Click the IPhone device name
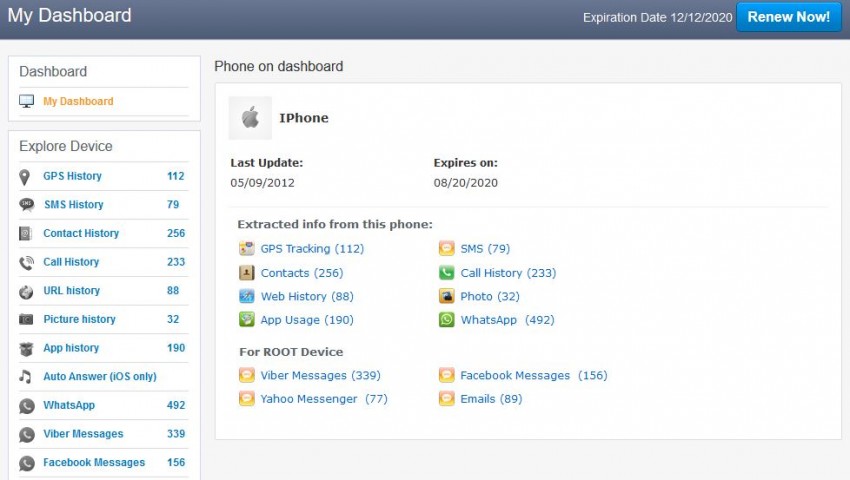 click(304, 118)
